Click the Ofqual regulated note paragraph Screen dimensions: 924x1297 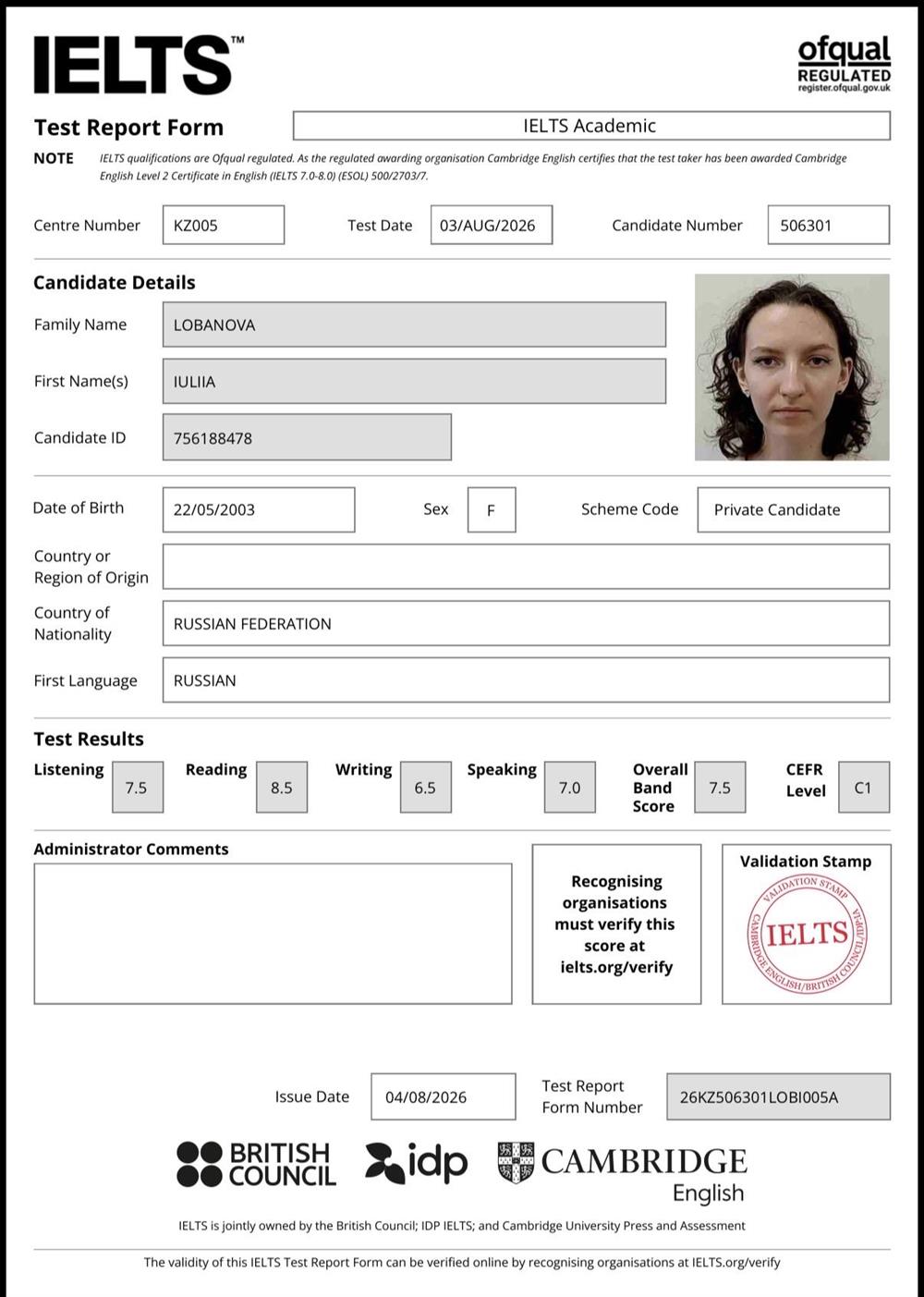[473, 166]
